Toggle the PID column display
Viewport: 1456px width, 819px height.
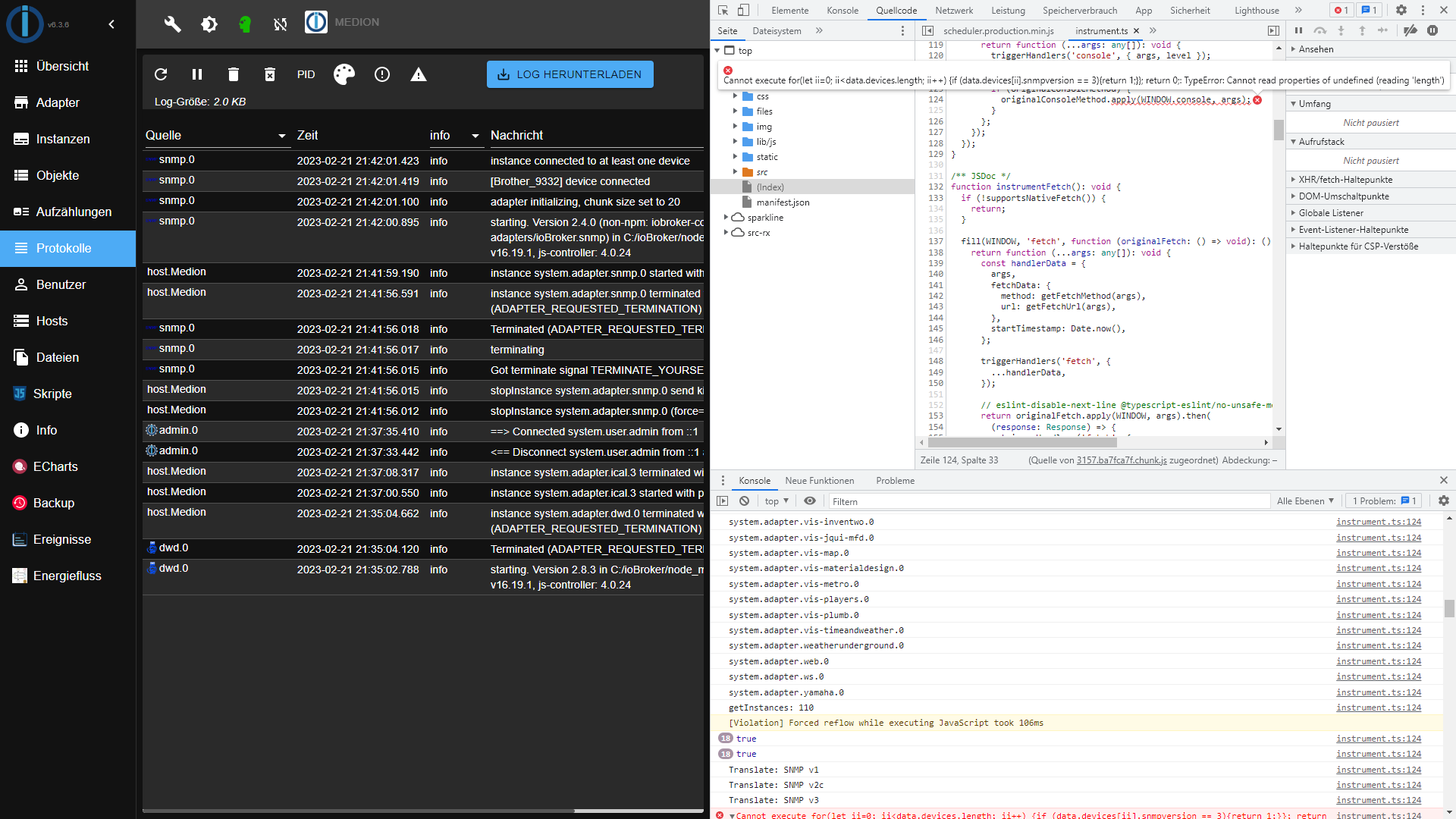click(306, 74)
